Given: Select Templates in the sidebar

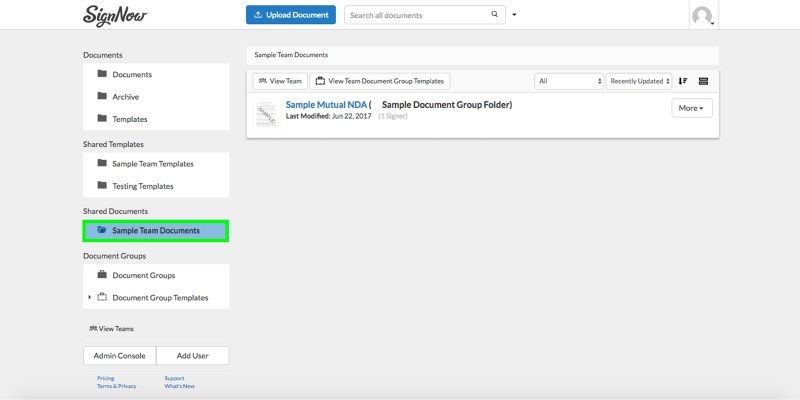Looking at the screenshot, I should tap(130, 119).
